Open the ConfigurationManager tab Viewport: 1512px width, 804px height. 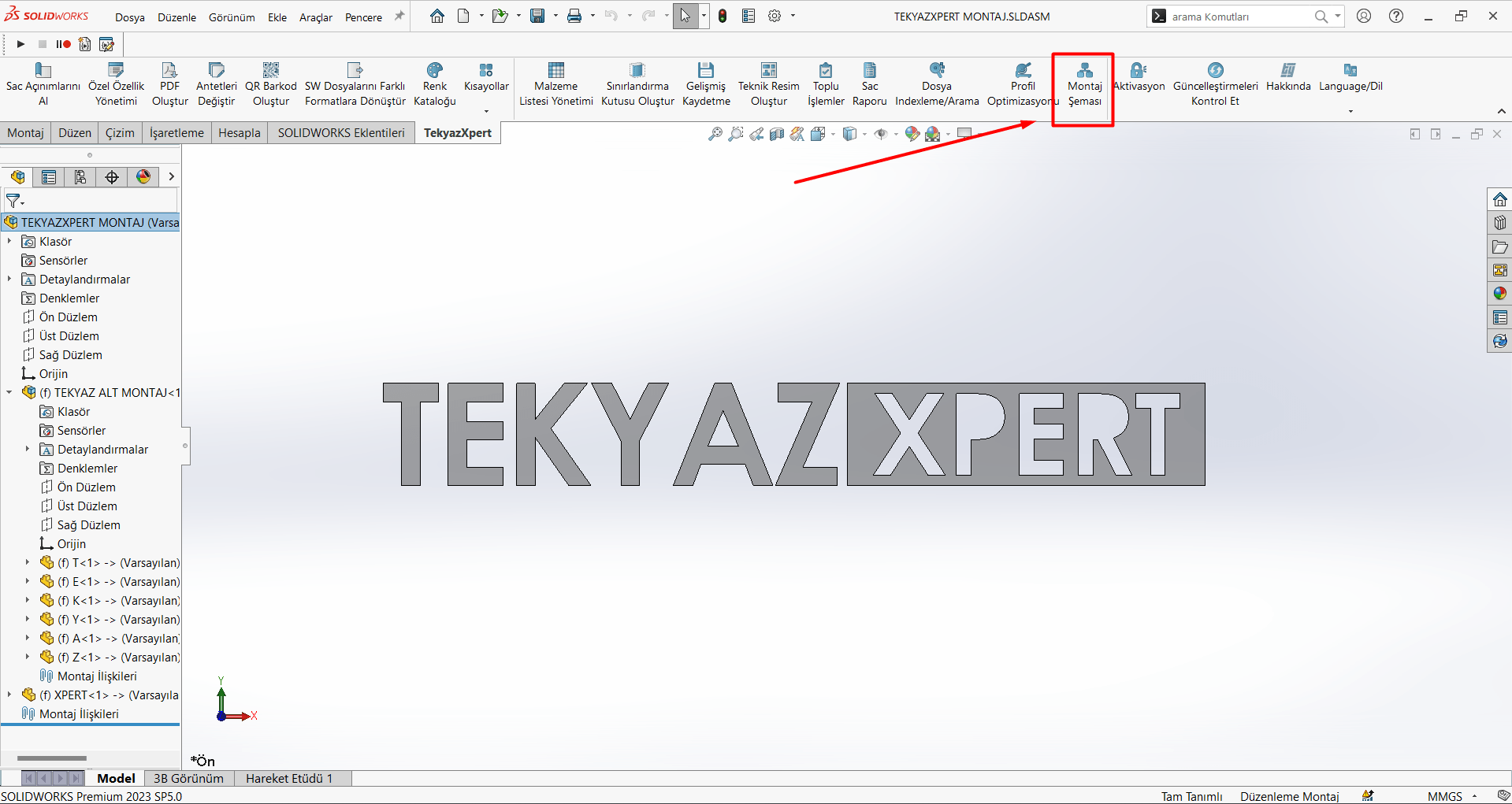pos(80,176)
